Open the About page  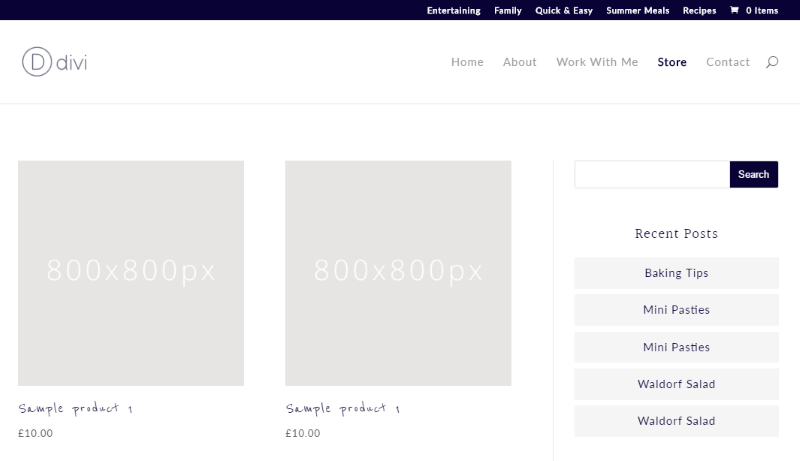(519, 62)
